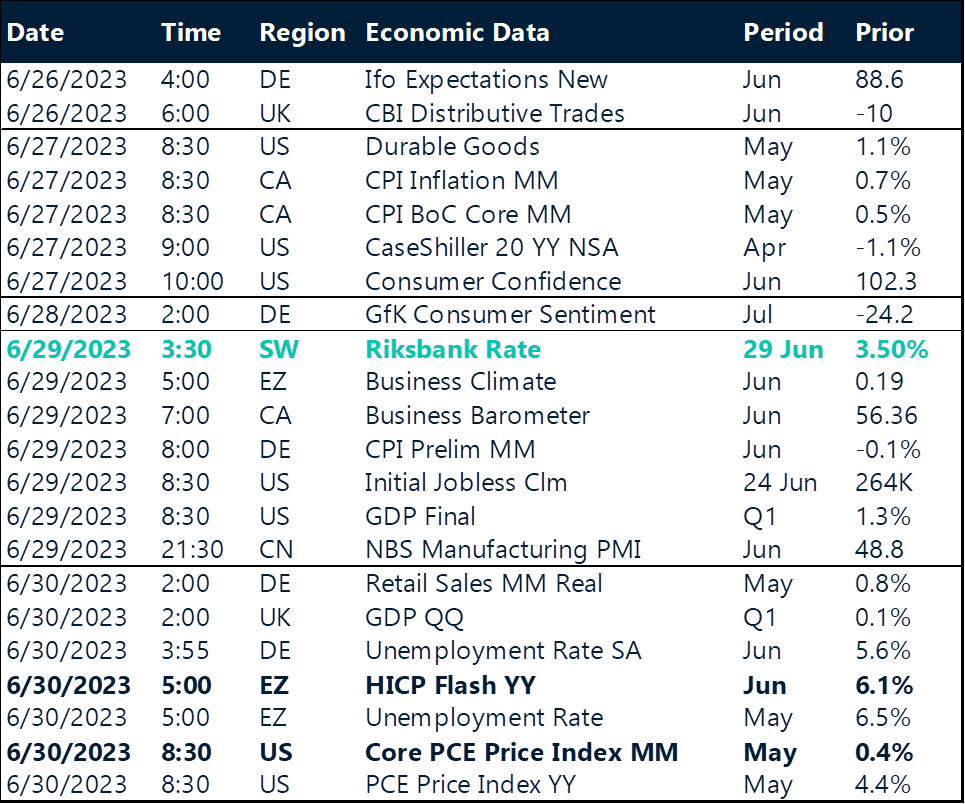Sort by the Prior column header

pos(884,32)
